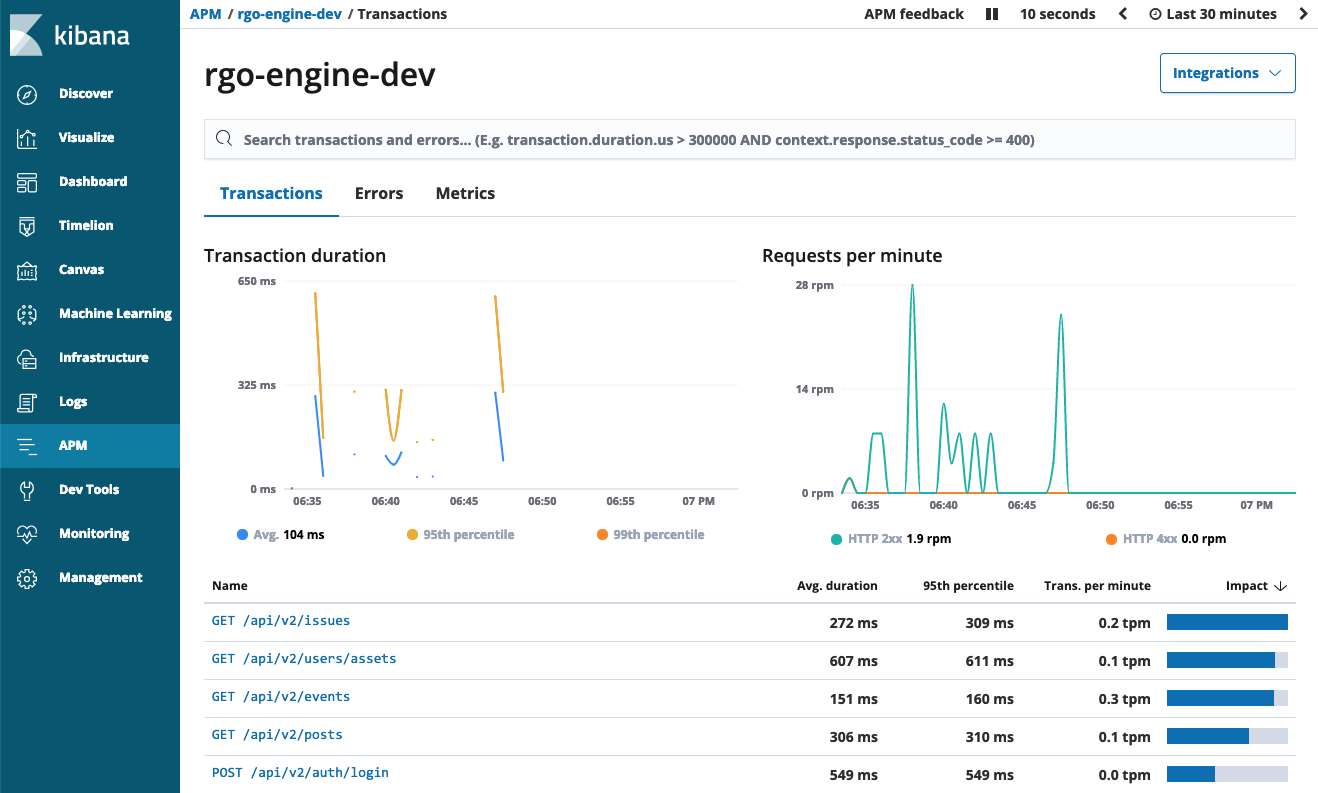Image resolution: width=1318 pixels, height=793 pixels.
Task: Toggle the 99th percentile series legend
Action: point(650,535)
